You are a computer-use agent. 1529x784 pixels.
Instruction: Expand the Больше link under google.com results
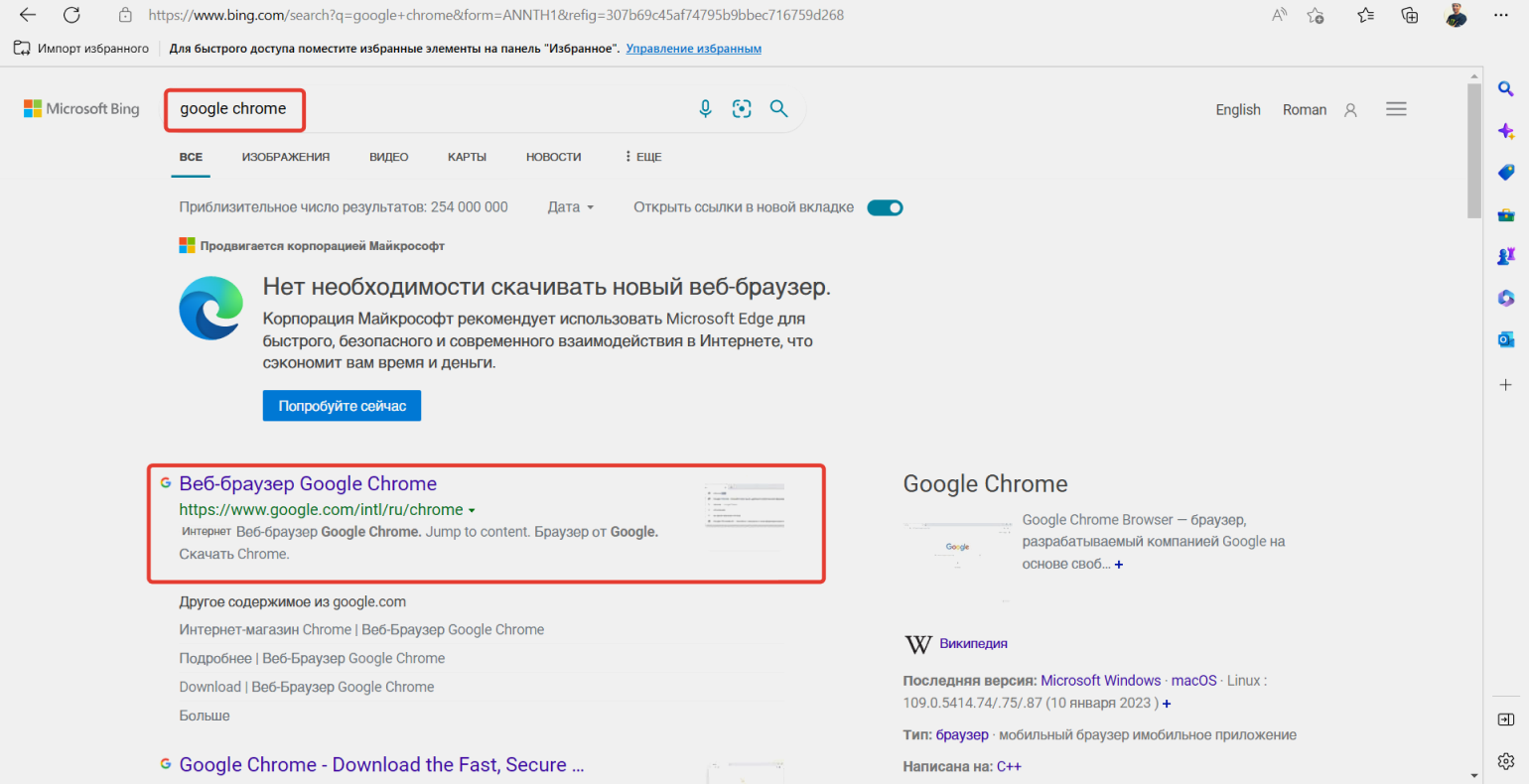coord(205,716)
